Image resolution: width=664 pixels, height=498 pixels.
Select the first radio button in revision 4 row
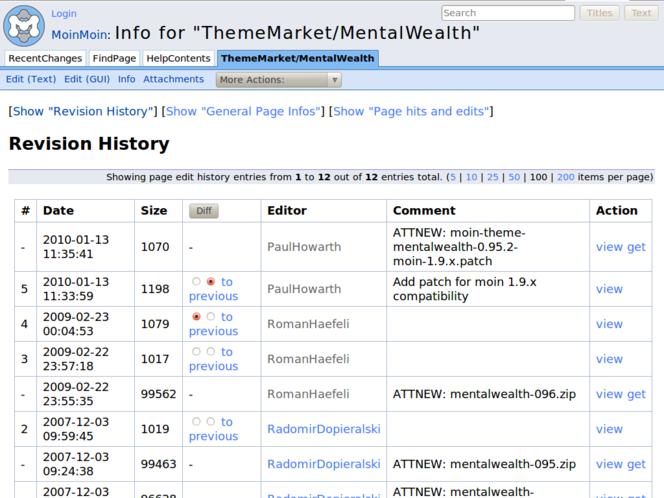pyautogui.click(x=196, y=317)
